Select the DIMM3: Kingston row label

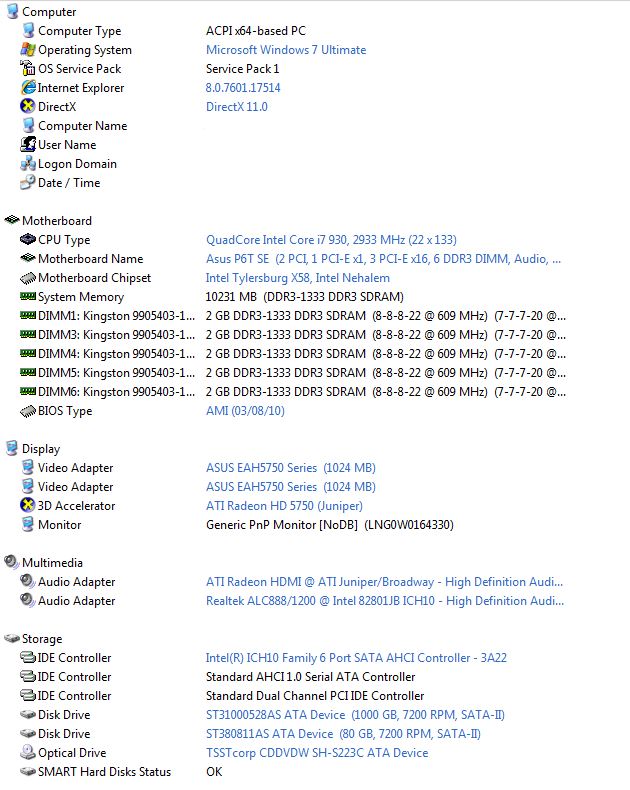pyautogui.click(x=116, y=335)
